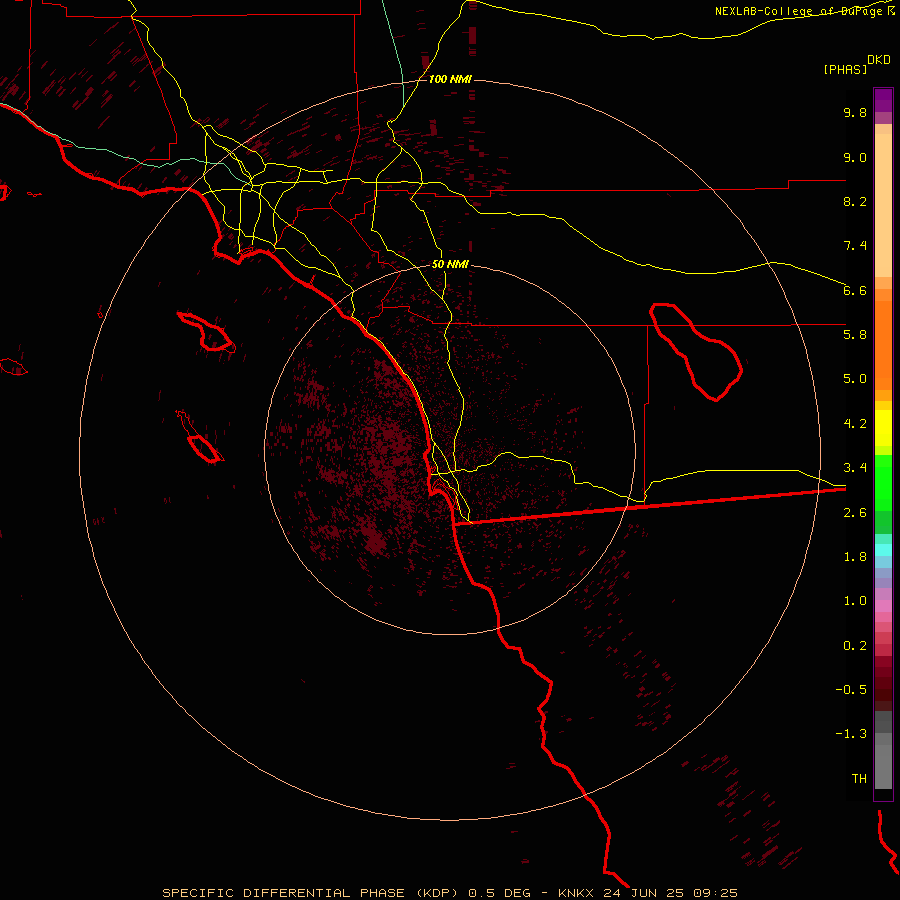Image resolution: width=900 pixels, height=900 pixels.
Task: Select the pink legend band near 1.0
Action: 883,606
